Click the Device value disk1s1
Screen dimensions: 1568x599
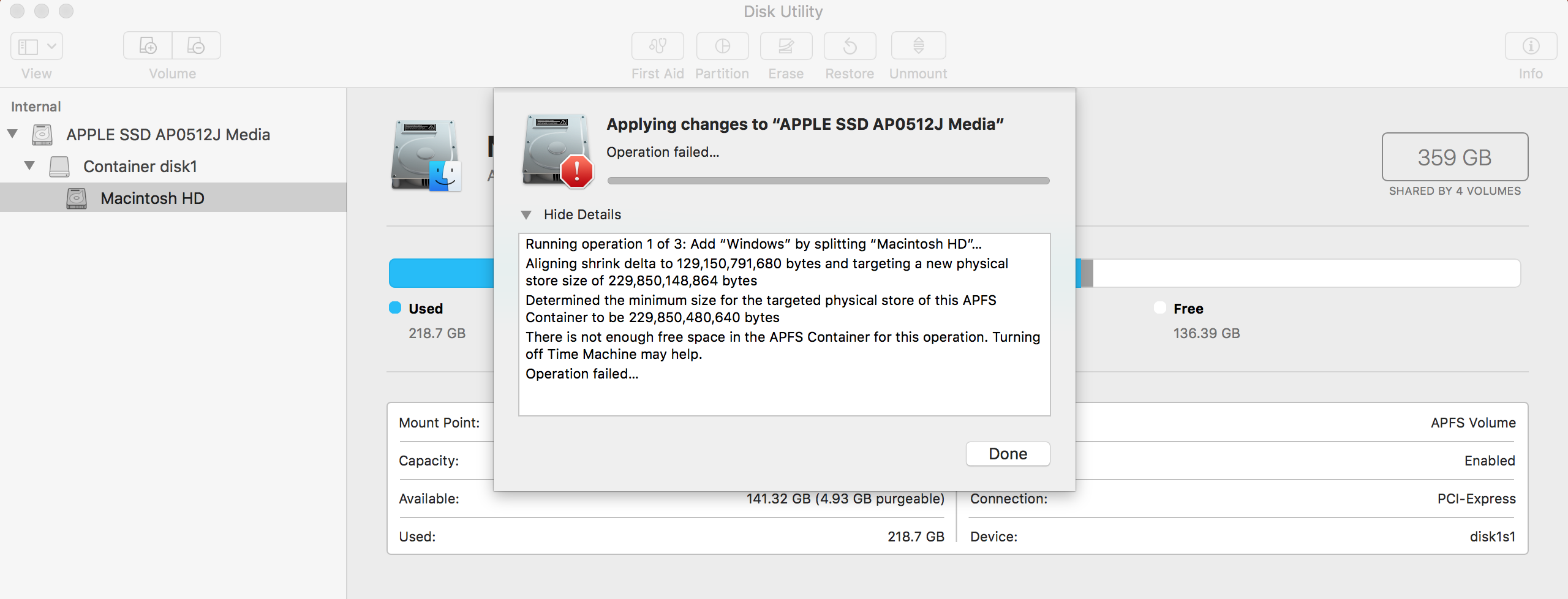[1493, 537]
